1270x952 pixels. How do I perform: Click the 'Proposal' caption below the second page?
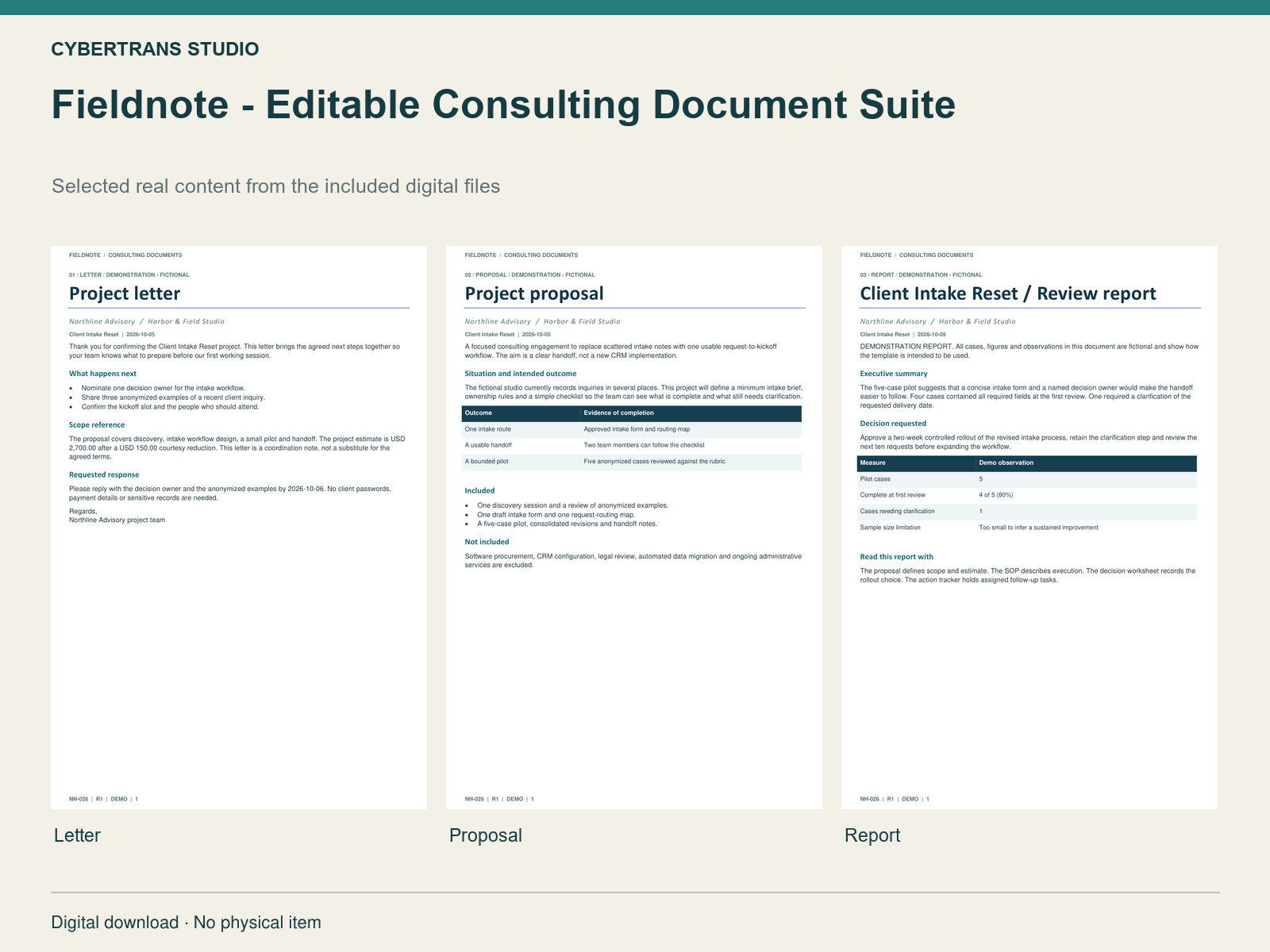[486, 835]
